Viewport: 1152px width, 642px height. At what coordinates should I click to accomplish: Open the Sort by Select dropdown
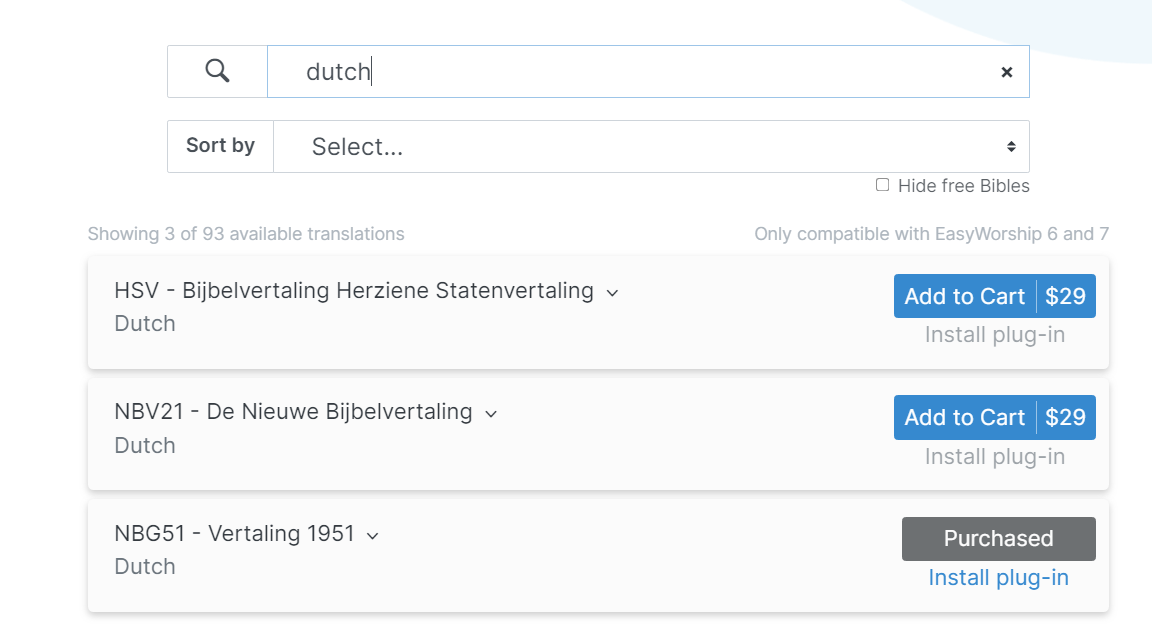650,147
